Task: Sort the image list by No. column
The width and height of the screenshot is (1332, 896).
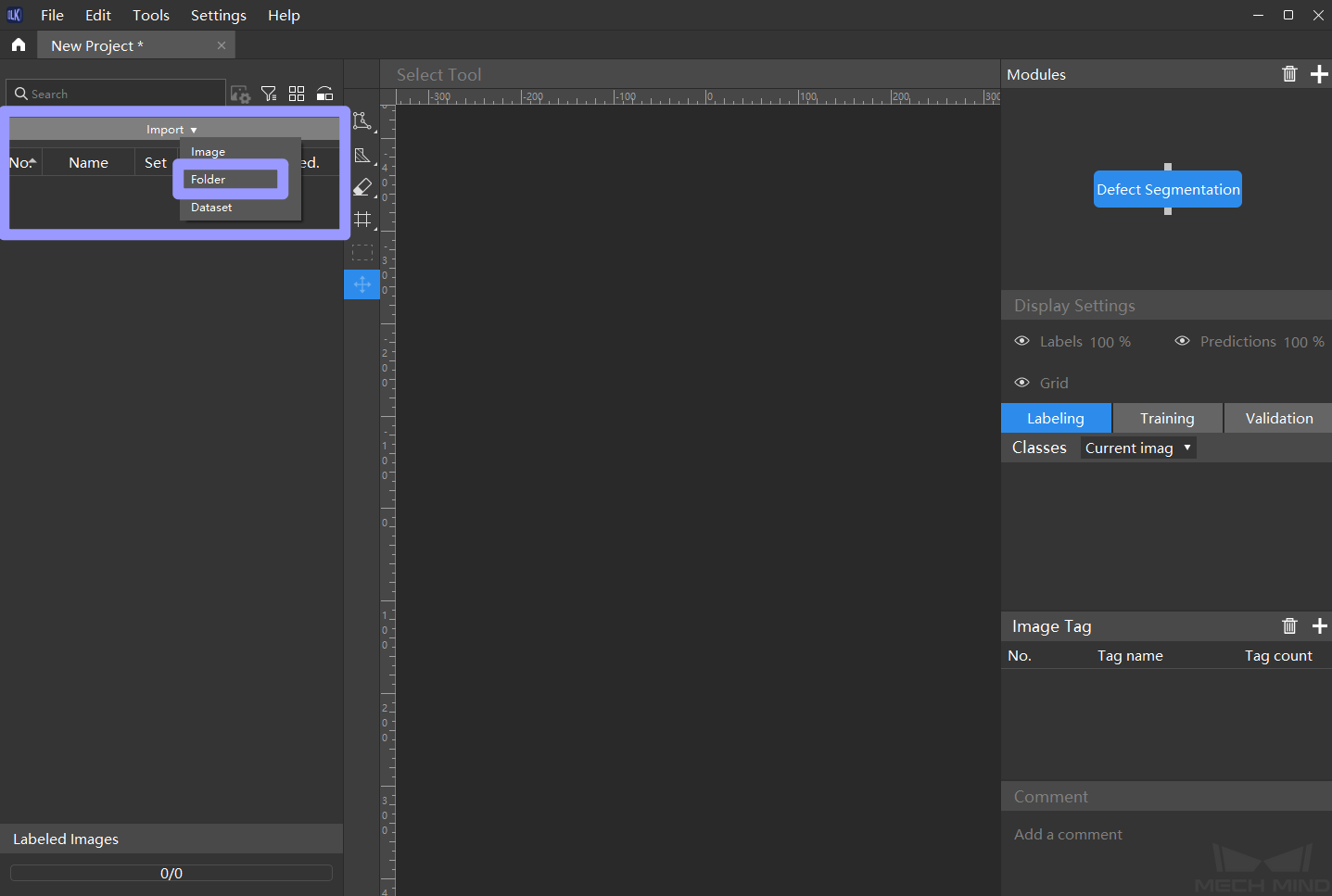Action: click(24, 162)
